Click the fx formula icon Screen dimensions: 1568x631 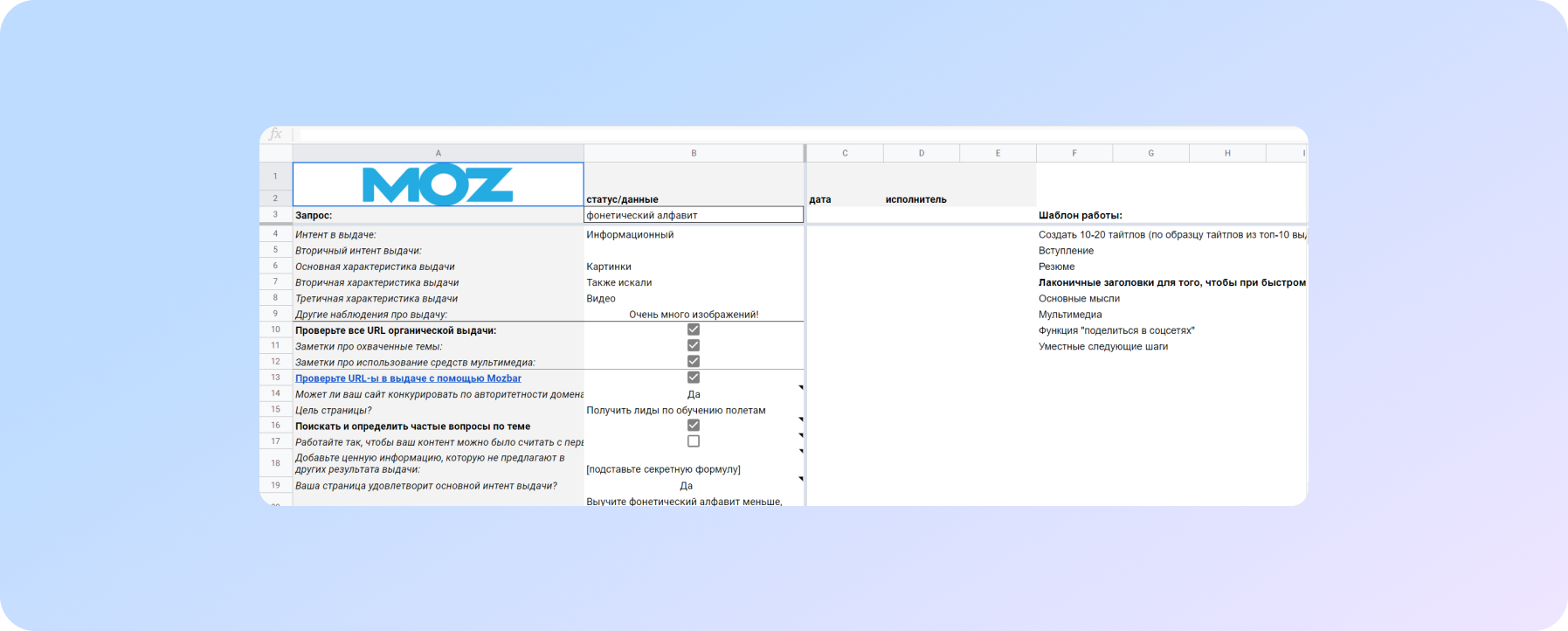tap(275, 135)
